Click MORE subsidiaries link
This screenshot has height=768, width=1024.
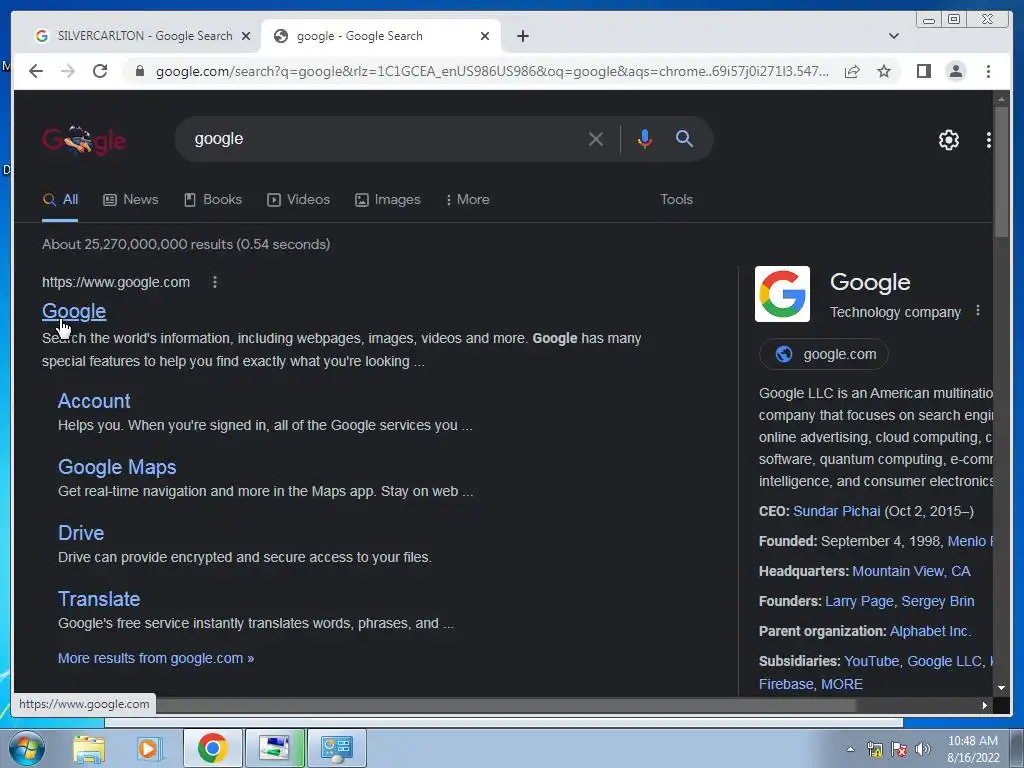pos(841,684)
